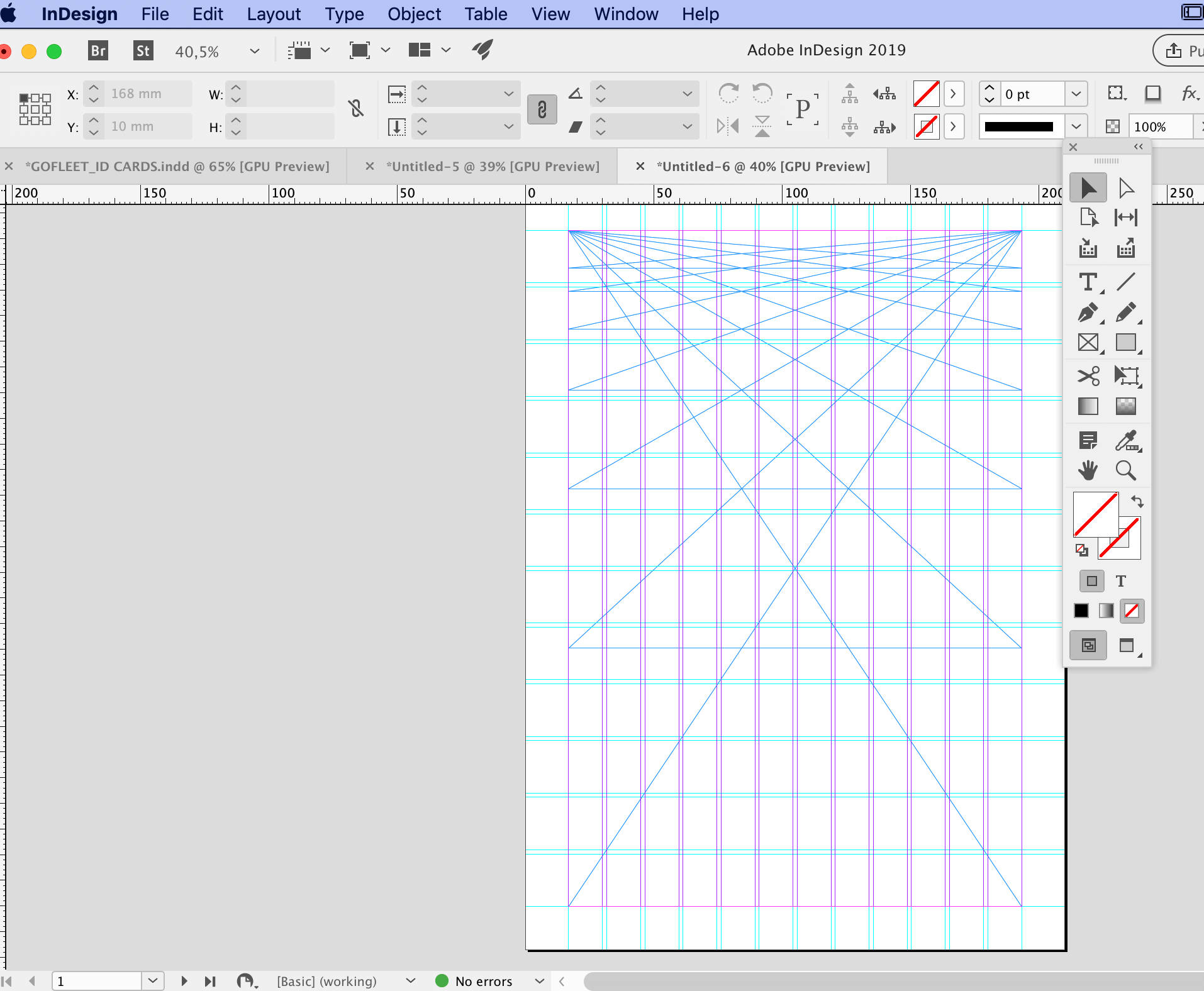
Task: Select the Hand tool
Action: pos(1089,470)
